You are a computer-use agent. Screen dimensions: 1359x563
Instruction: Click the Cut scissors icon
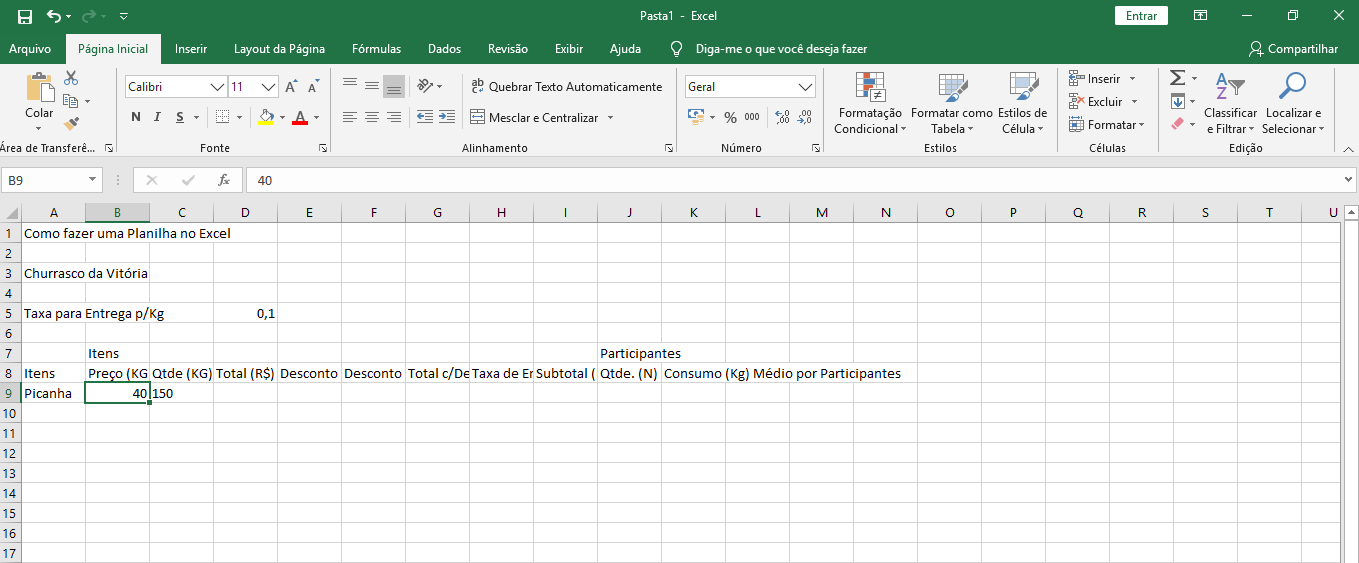tap(71, 78)
